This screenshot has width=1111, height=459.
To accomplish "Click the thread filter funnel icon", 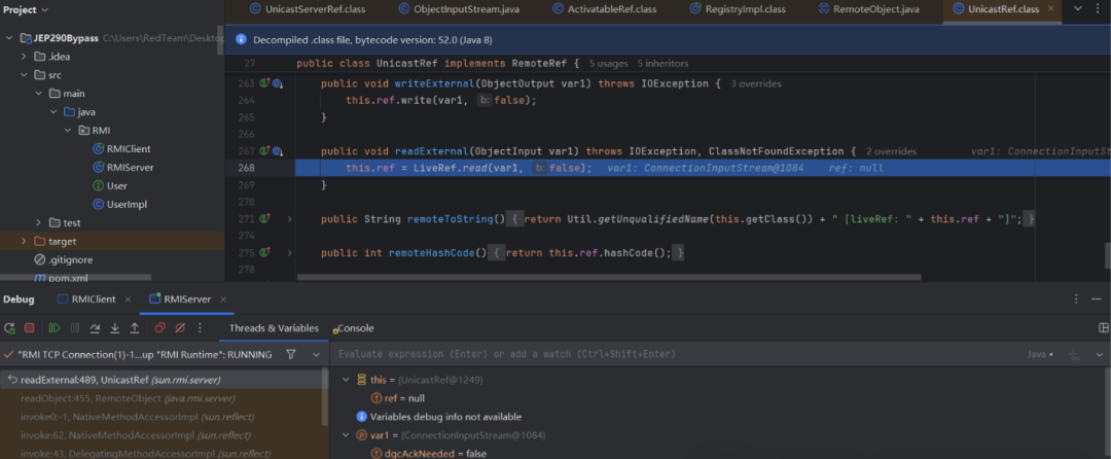I will point(291,354).
